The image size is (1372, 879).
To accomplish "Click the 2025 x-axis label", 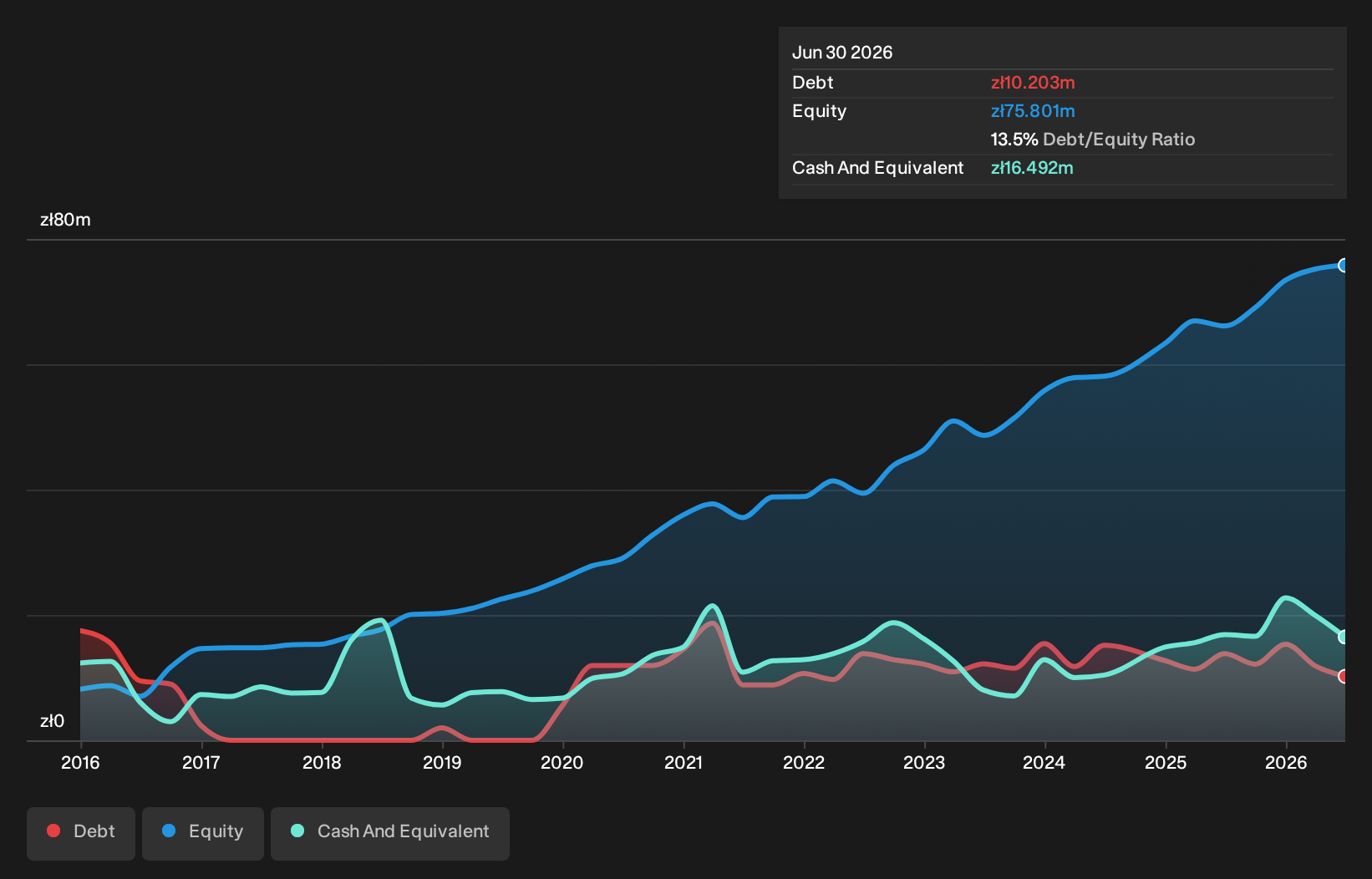I will pos(1166,762).
